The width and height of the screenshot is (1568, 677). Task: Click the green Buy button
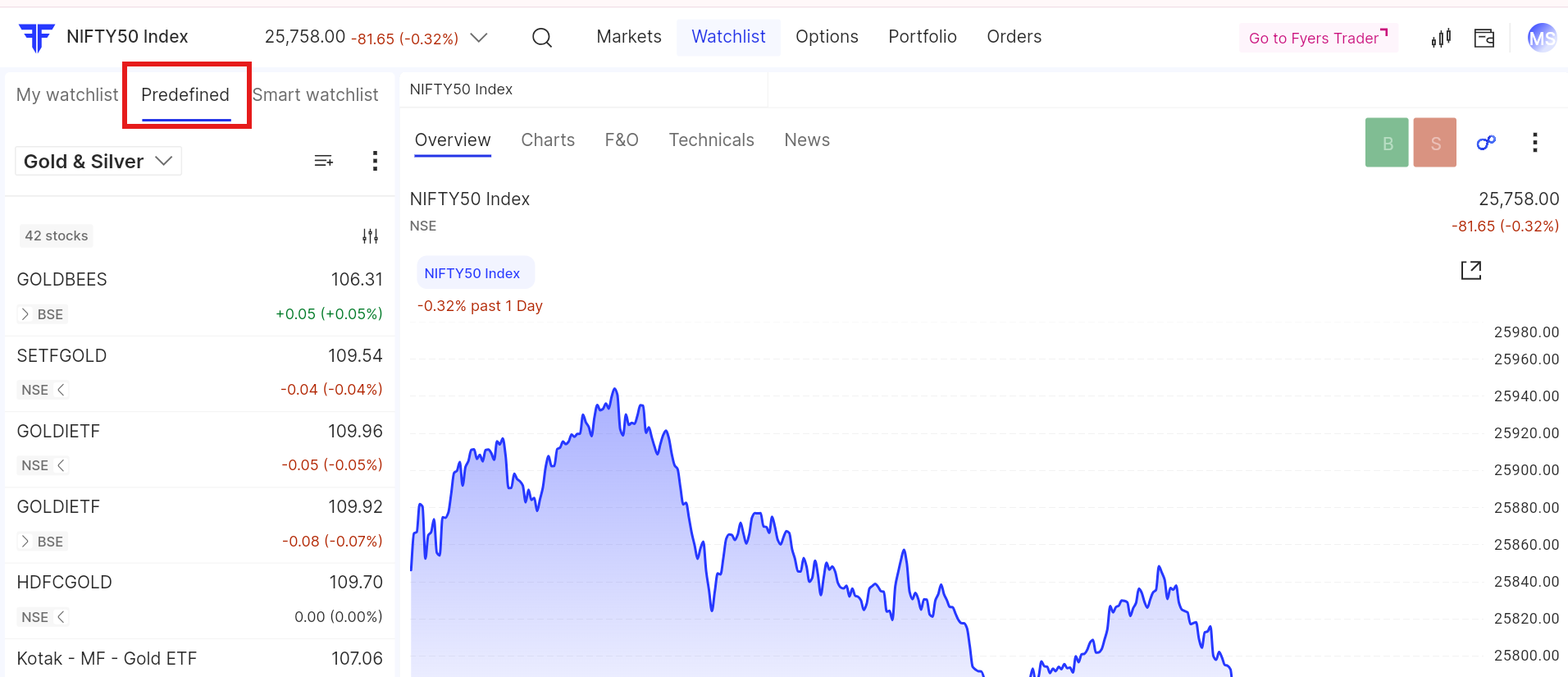1386,143
